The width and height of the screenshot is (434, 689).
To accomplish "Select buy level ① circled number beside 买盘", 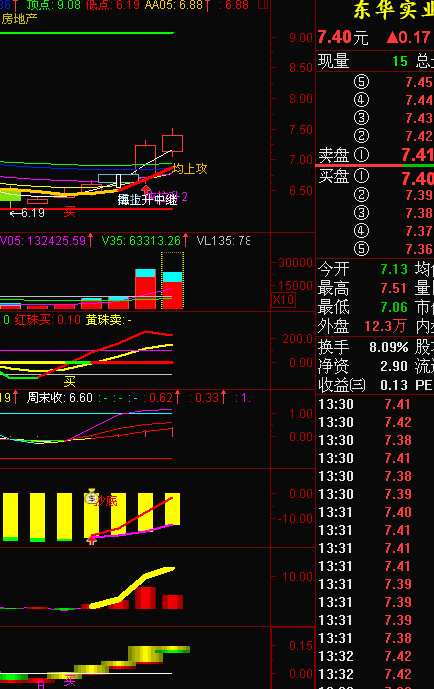I will (x=362, y=176).
